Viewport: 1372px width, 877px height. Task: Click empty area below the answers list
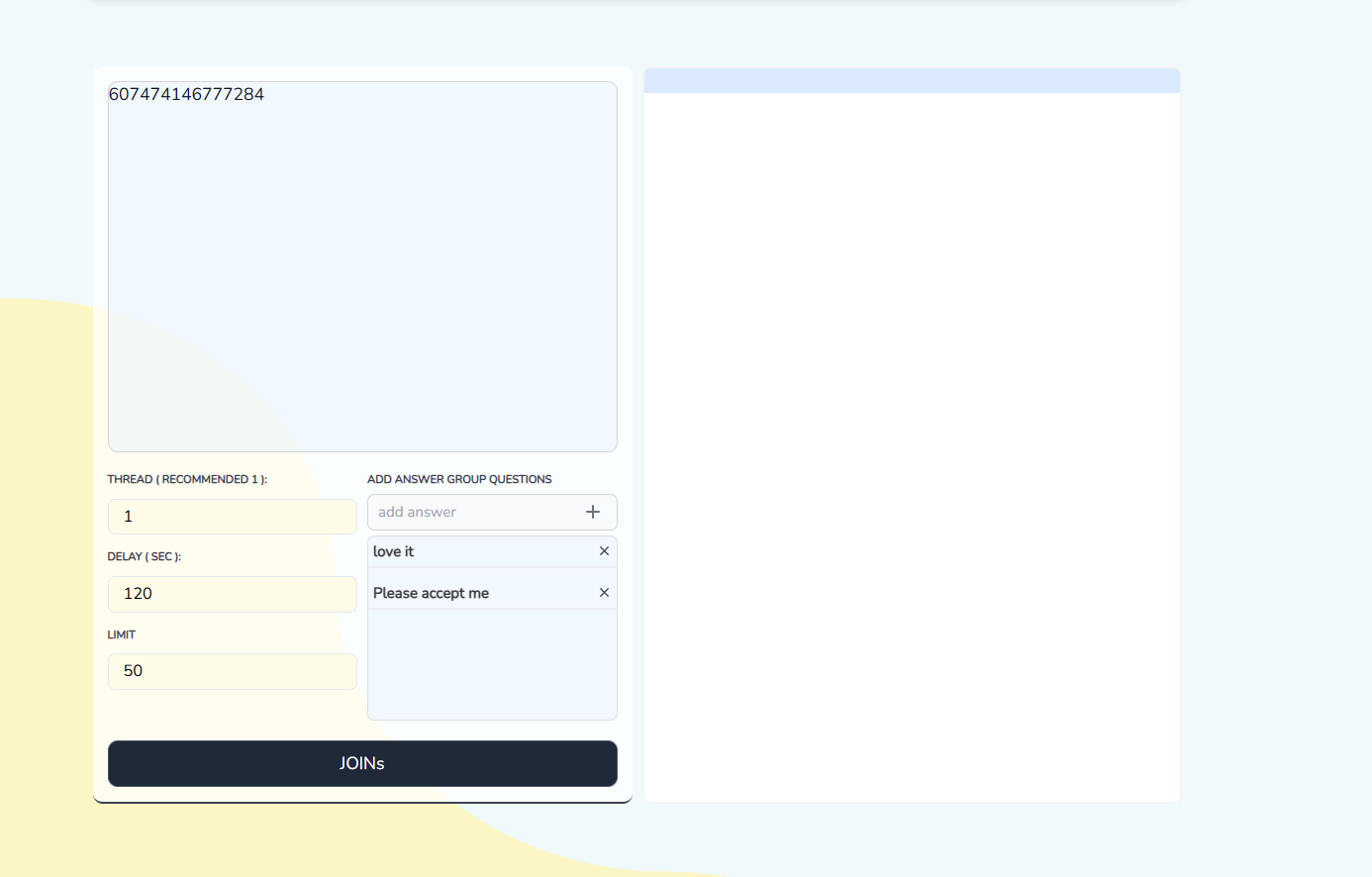(492, 665)
